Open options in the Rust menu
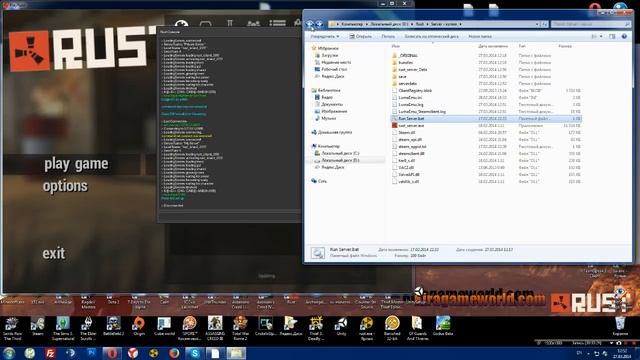Image resolution: width=640 pixels, height=360 pixels. pos(65,186)
